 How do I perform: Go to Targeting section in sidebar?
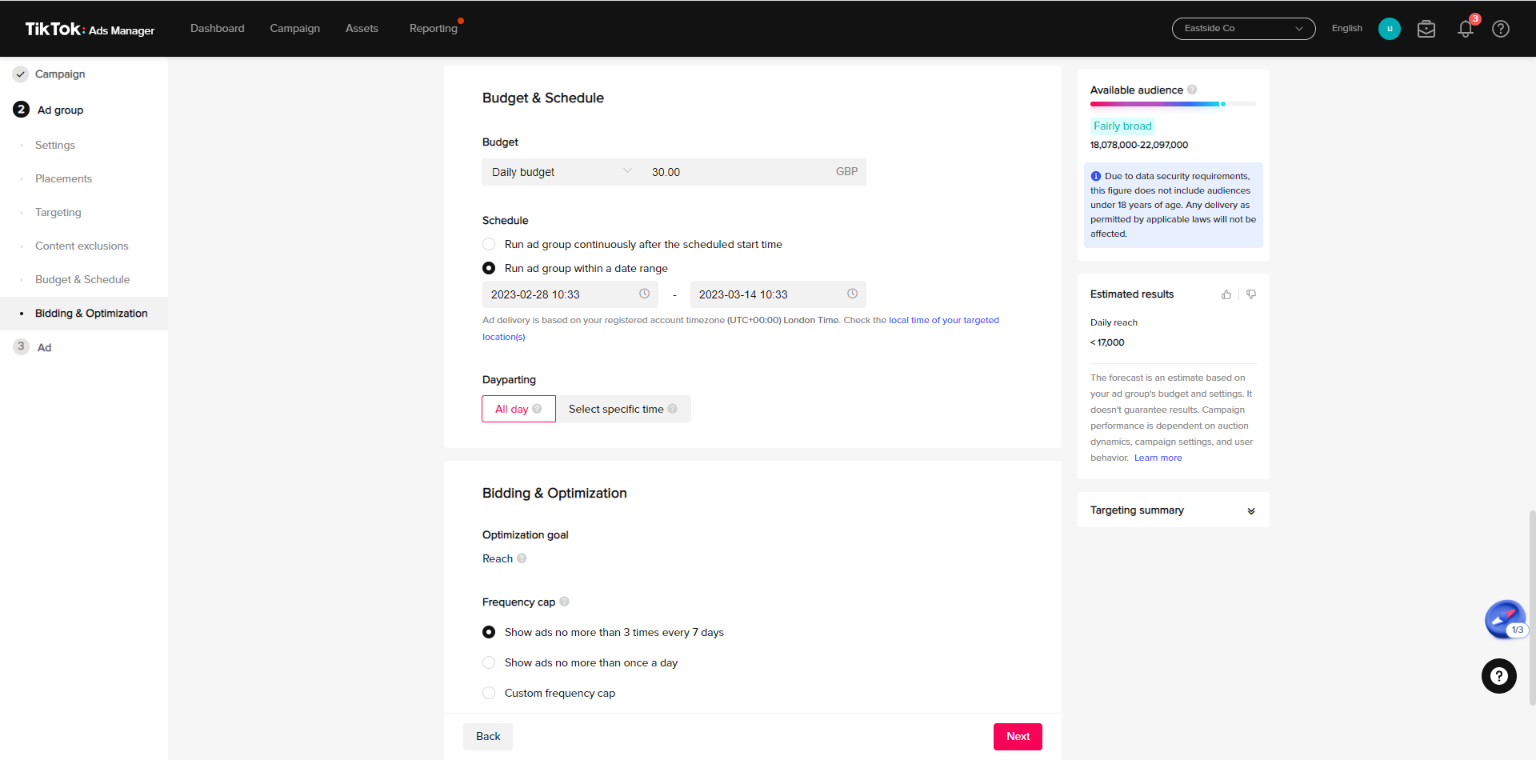tap(58, 212)
